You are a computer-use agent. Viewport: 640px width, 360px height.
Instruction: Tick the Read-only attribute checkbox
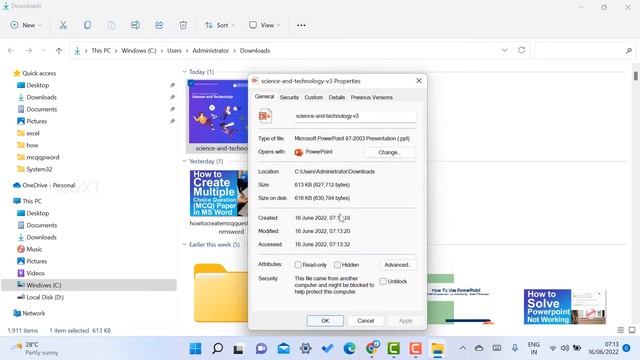[298, 264]
